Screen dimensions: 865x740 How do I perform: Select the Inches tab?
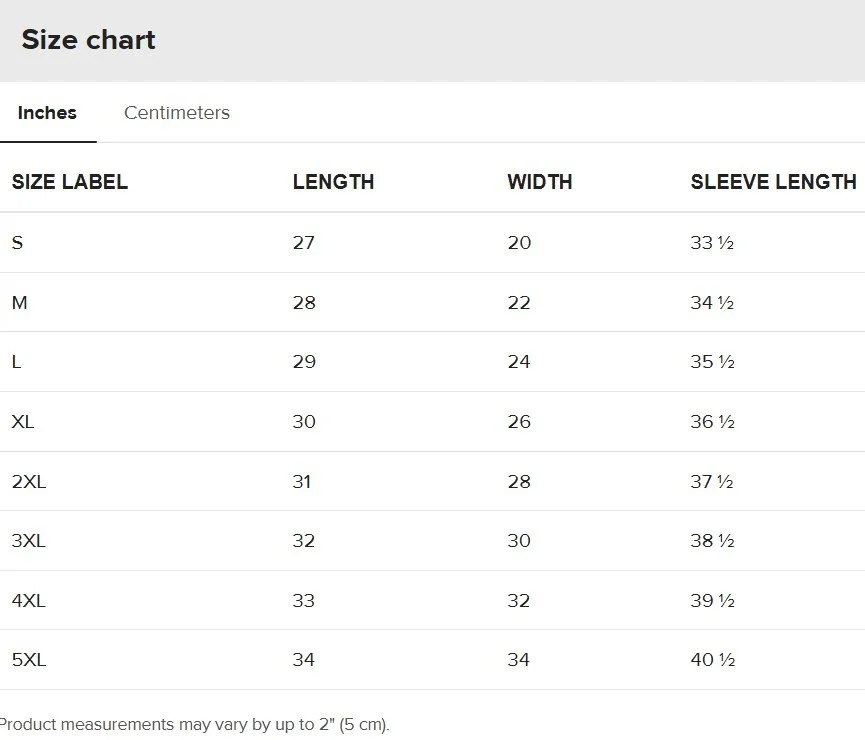[47, 113]
